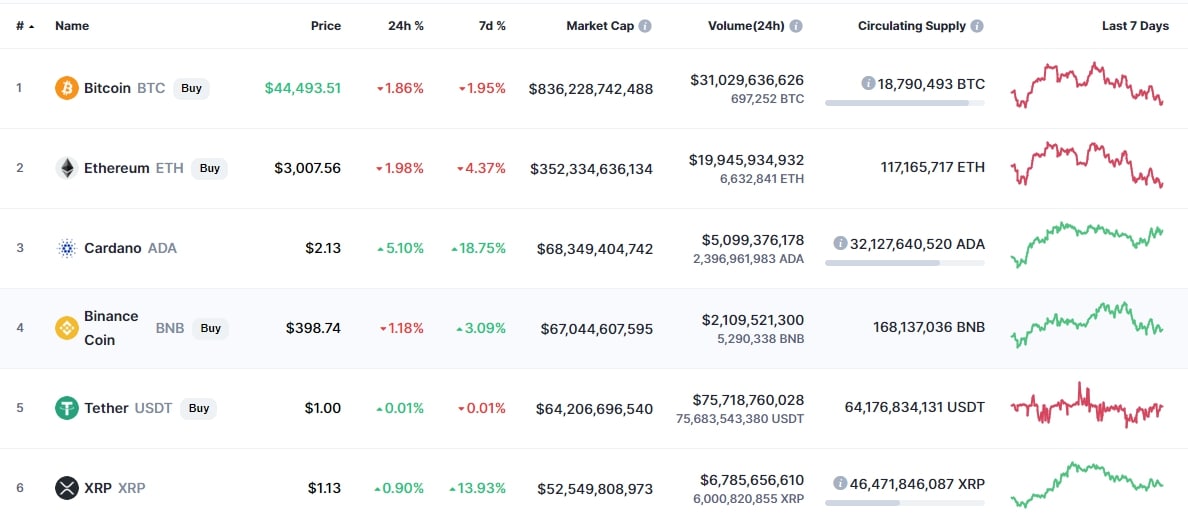The width and height of the screenshot is (1188, 522).
Task: Click Bitcoin market cap $836,228,742,488
Action: [x=591, y=89]
